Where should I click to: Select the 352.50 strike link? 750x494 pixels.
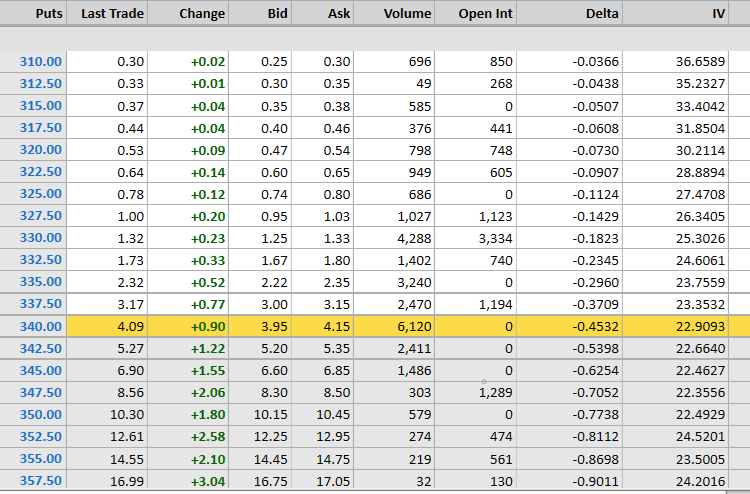(41, 437)
